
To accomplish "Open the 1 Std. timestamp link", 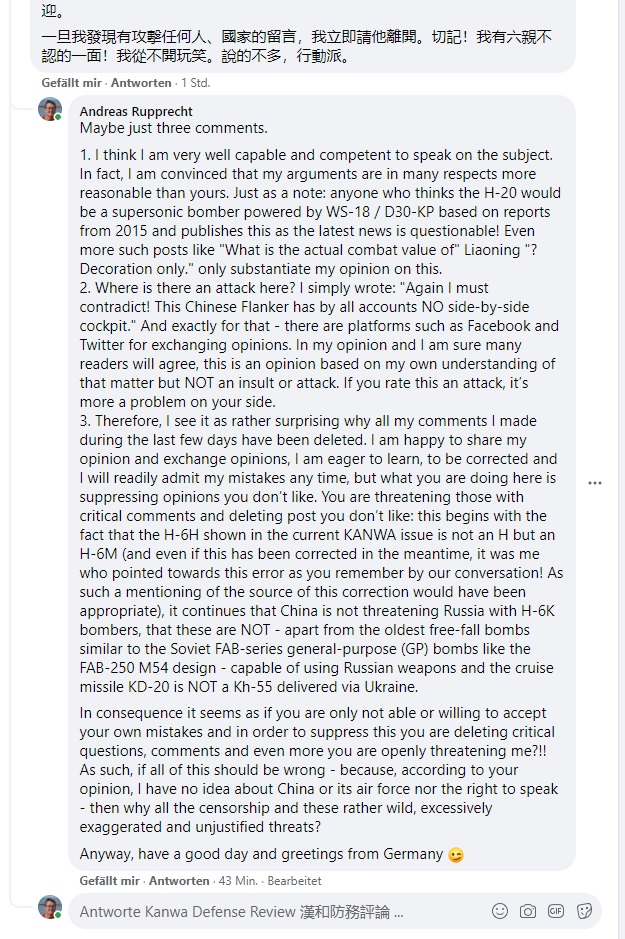I will tap(196, 83).
